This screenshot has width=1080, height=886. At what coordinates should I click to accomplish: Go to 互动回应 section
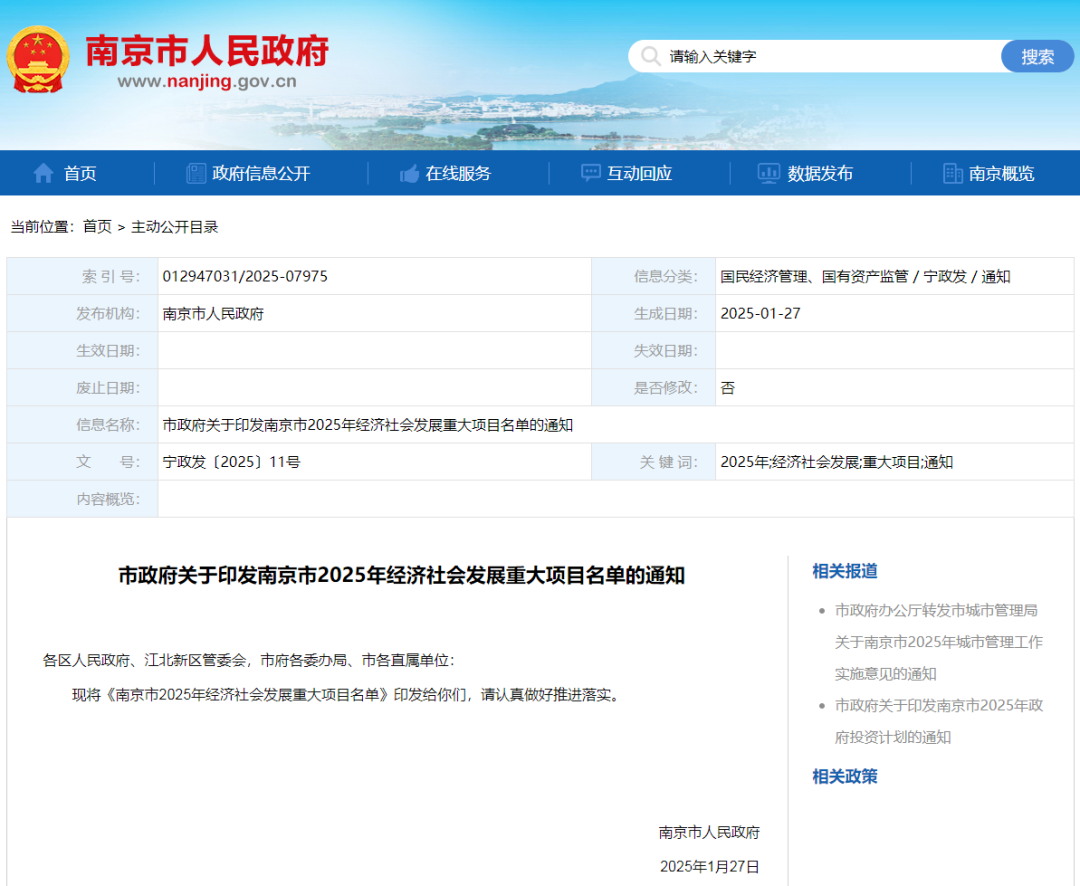639,173
